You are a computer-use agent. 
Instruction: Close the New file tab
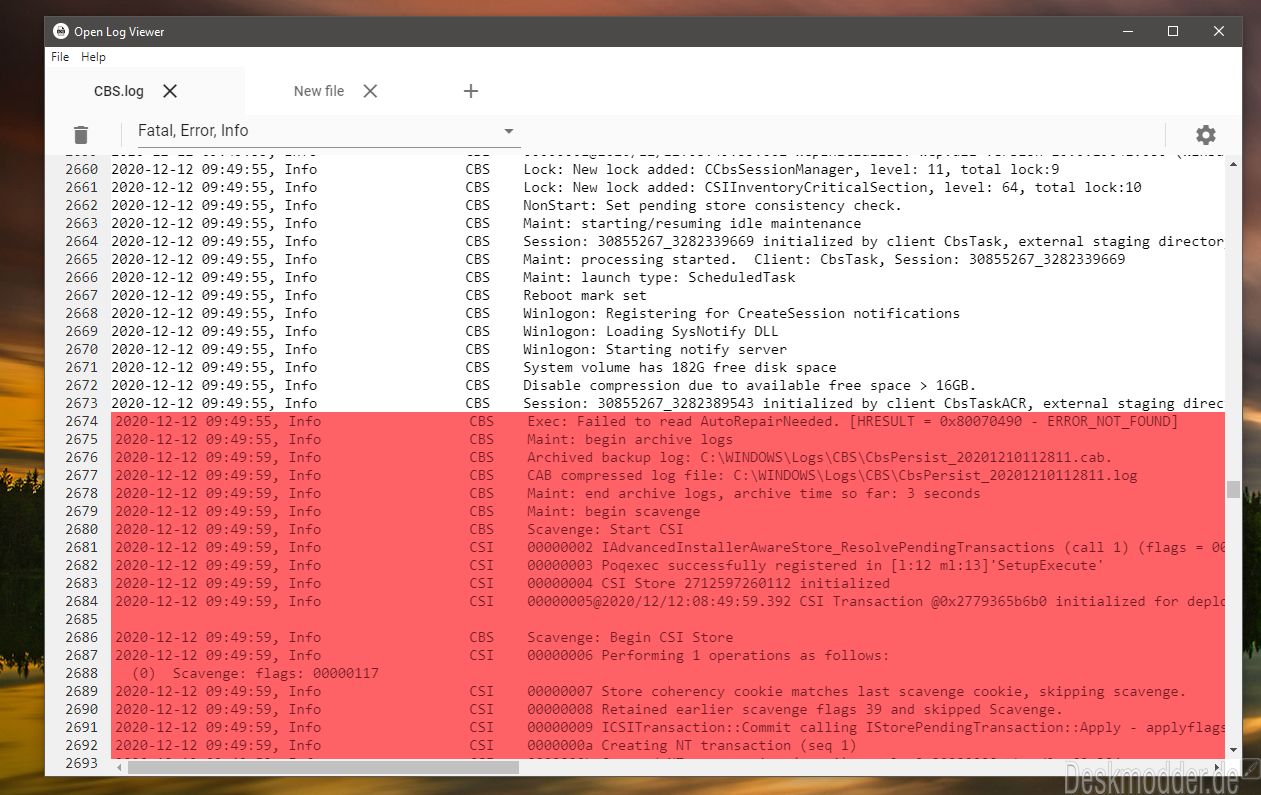[370, 91]
